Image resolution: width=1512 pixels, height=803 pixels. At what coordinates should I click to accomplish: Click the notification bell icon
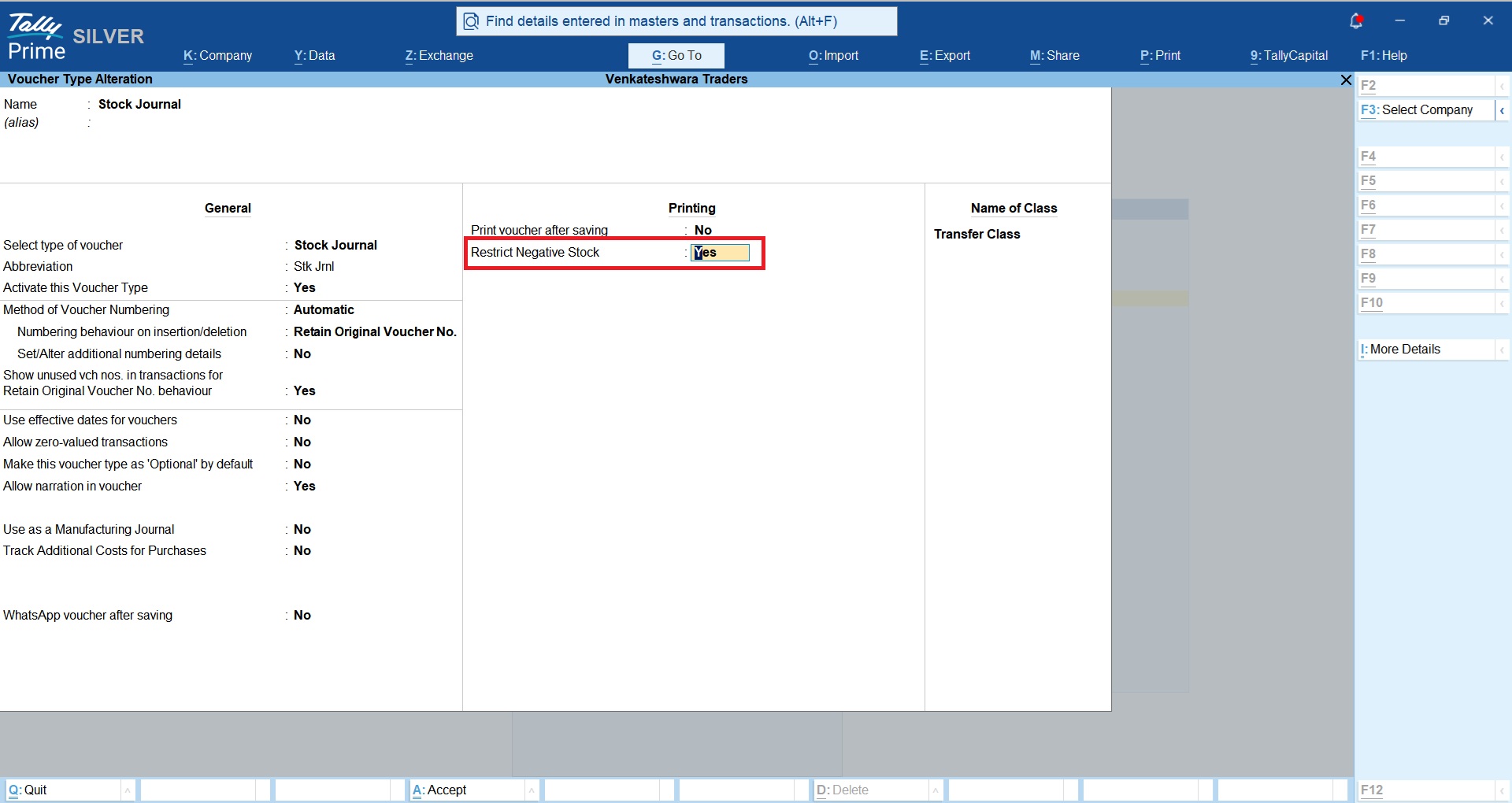tap(1355, 21)
